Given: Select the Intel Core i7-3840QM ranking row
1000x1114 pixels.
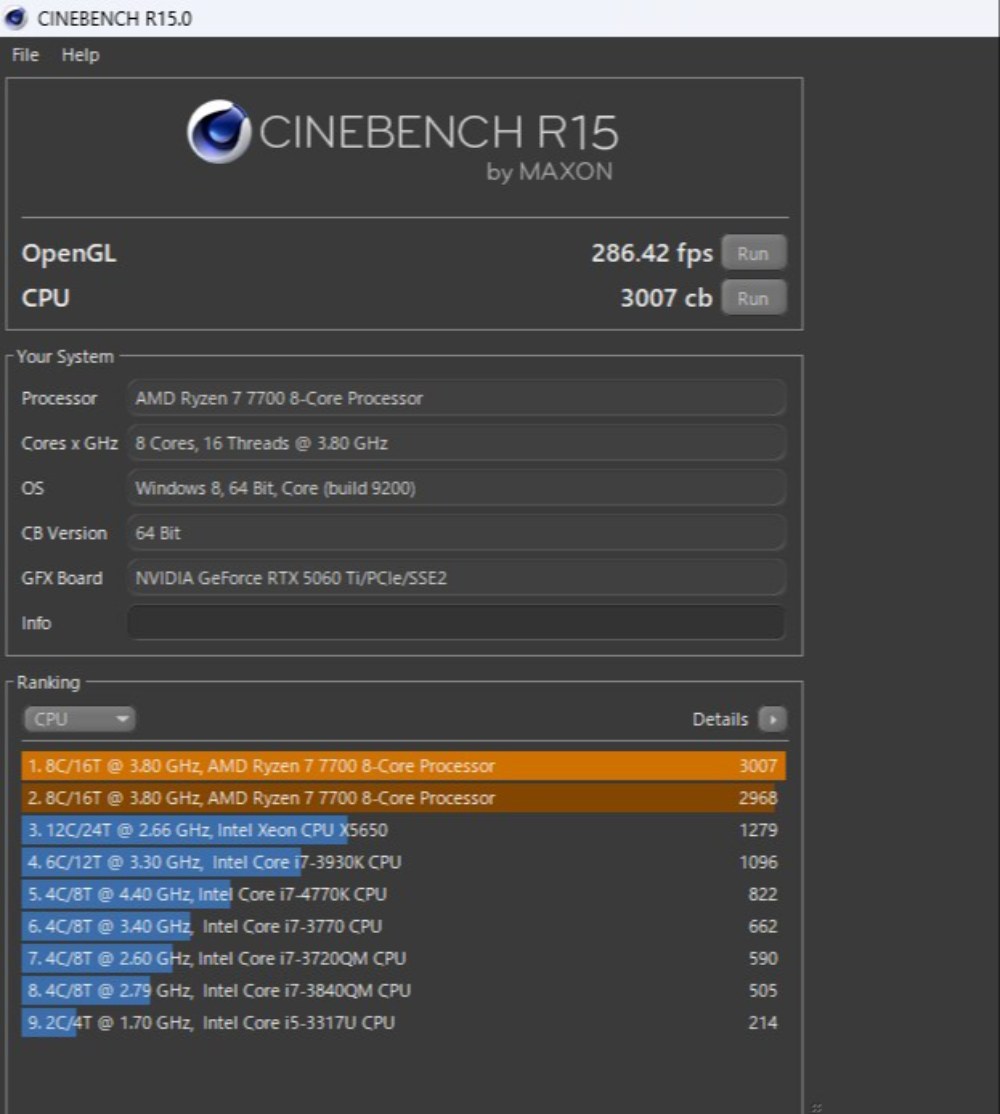Looking at the screenshot, I should point(403,990).
